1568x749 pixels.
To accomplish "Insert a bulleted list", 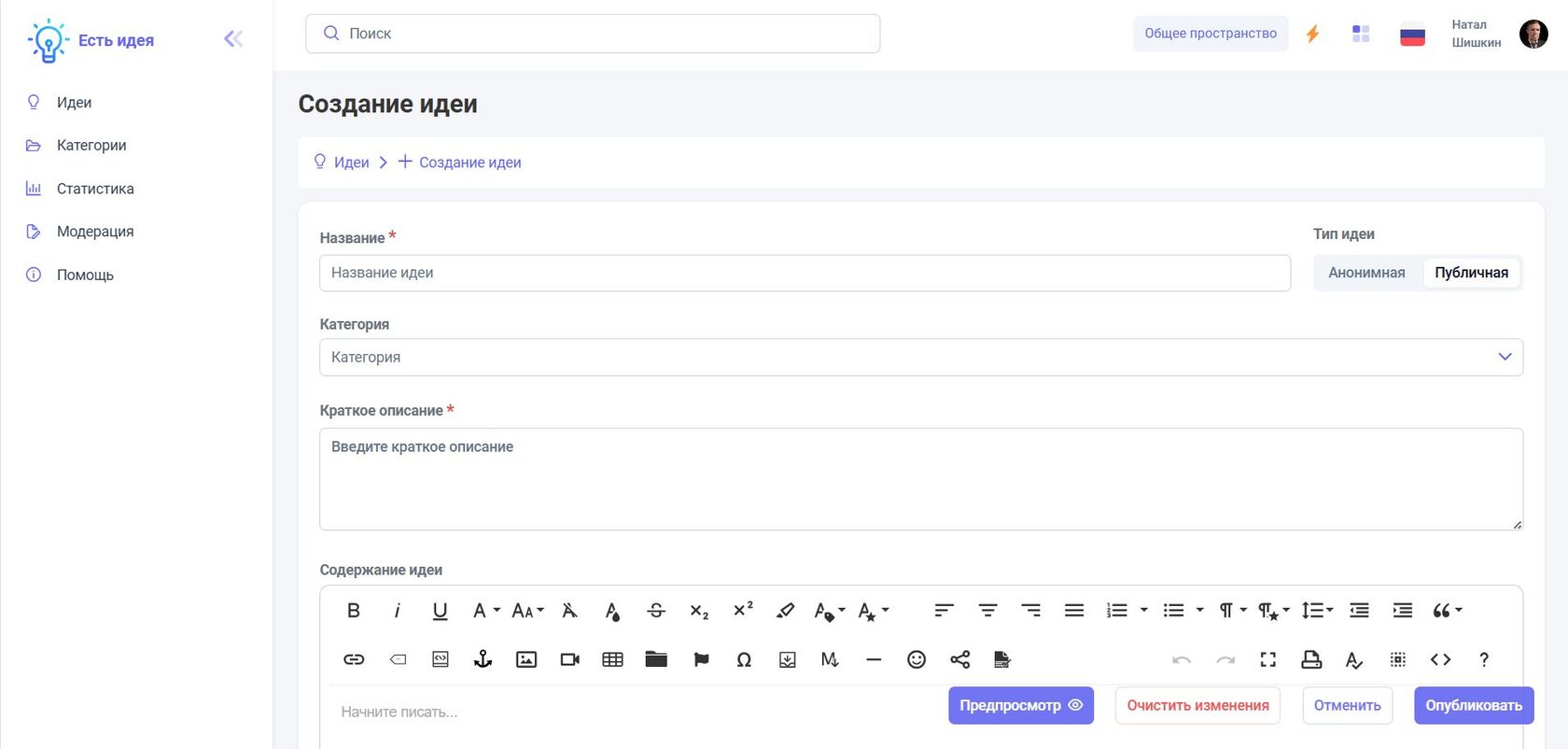I will 1174,611.
